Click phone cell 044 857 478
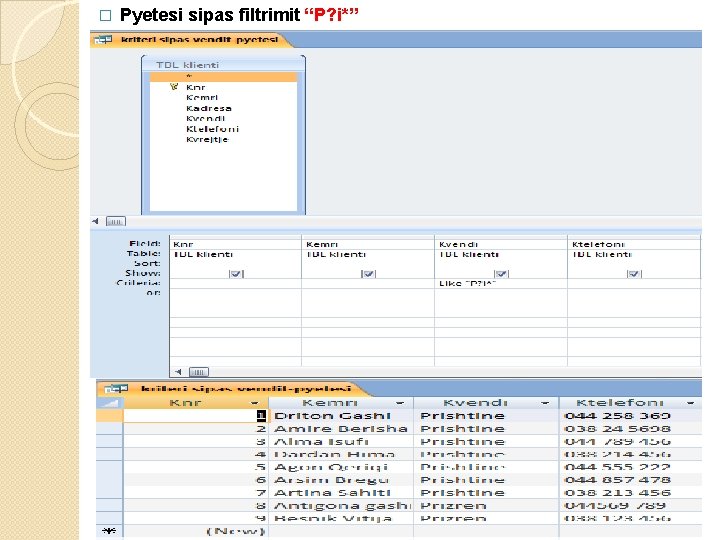This screenshot has width=720, height=540. pos(630,480)
